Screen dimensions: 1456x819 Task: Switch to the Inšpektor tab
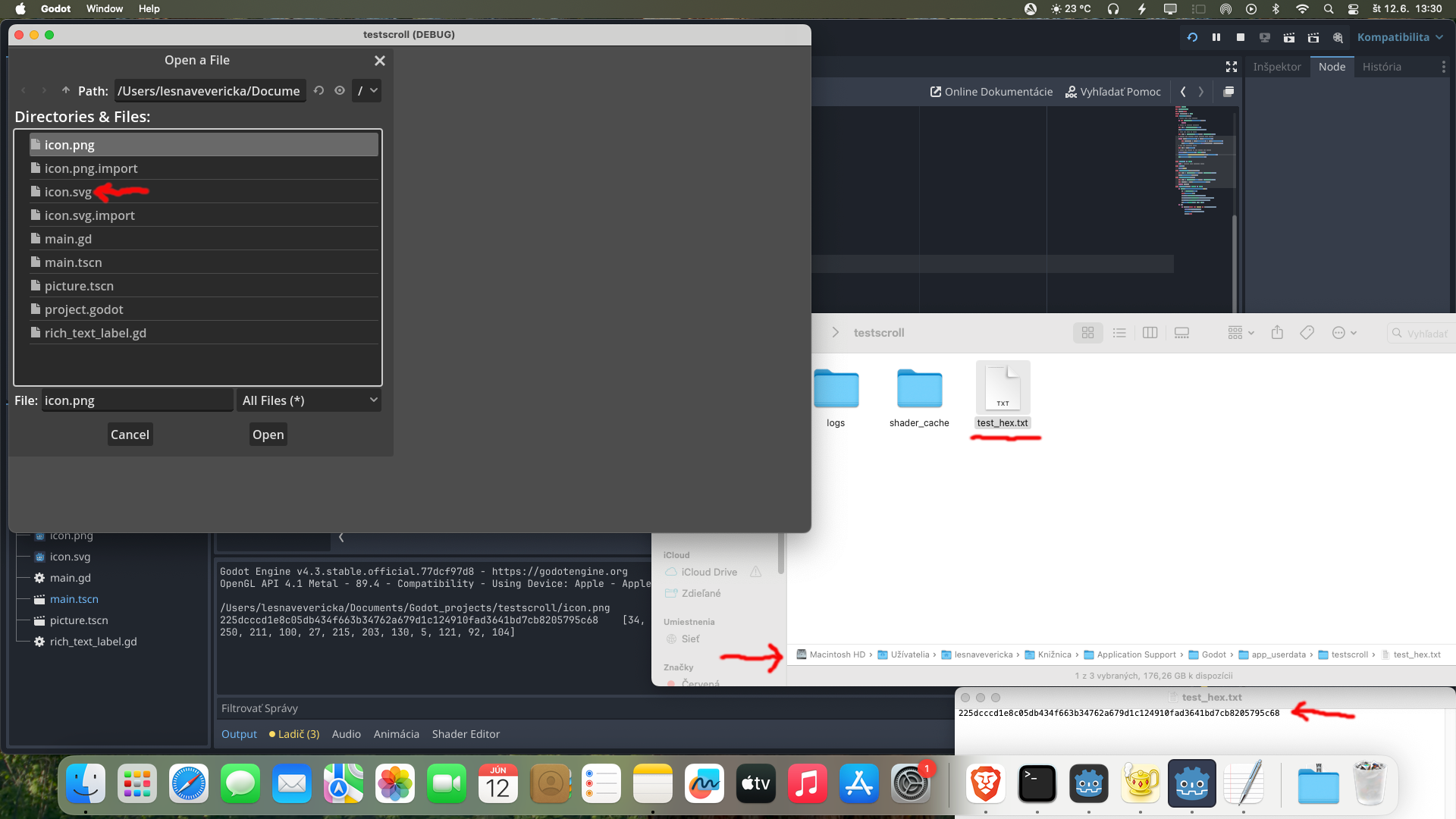(x=1276, y=67)
